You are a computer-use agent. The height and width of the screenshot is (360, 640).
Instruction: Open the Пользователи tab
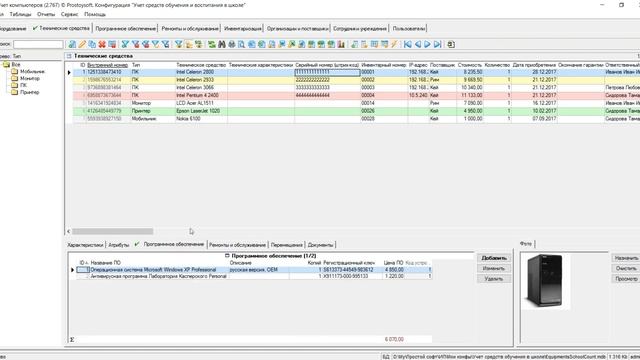[409, 29]
